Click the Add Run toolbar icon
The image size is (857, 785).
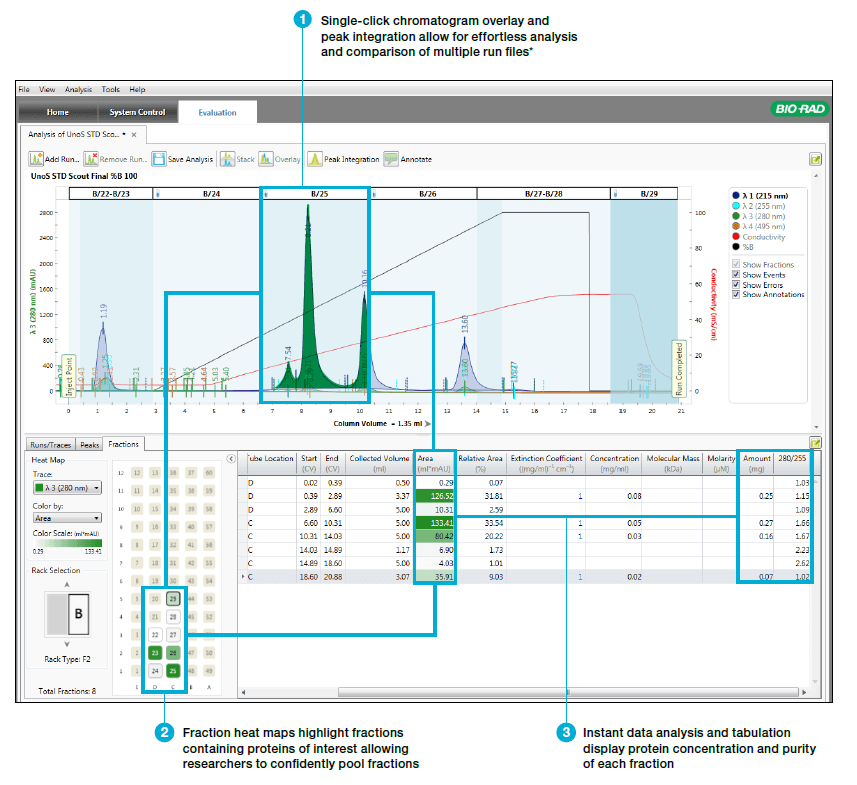tap(36, 159)
